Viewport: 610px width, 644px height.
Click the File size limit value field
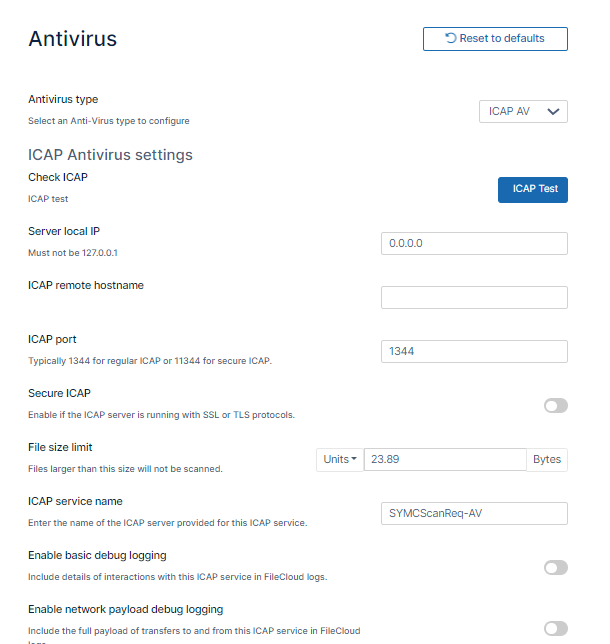[445, 459]
